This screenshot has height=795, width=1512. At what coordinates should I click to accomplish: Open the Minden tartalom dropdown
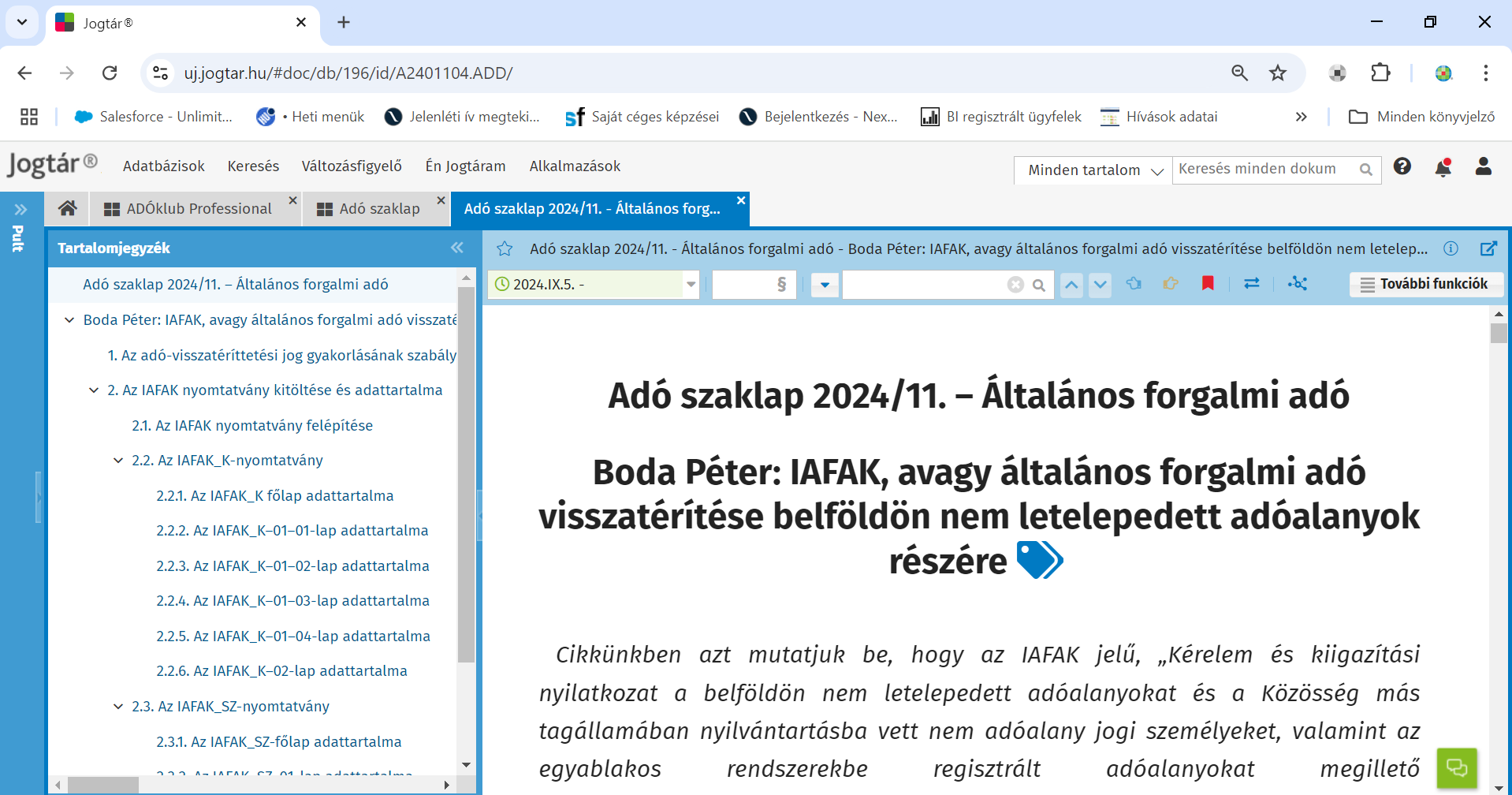click(x=1093, y=170)
